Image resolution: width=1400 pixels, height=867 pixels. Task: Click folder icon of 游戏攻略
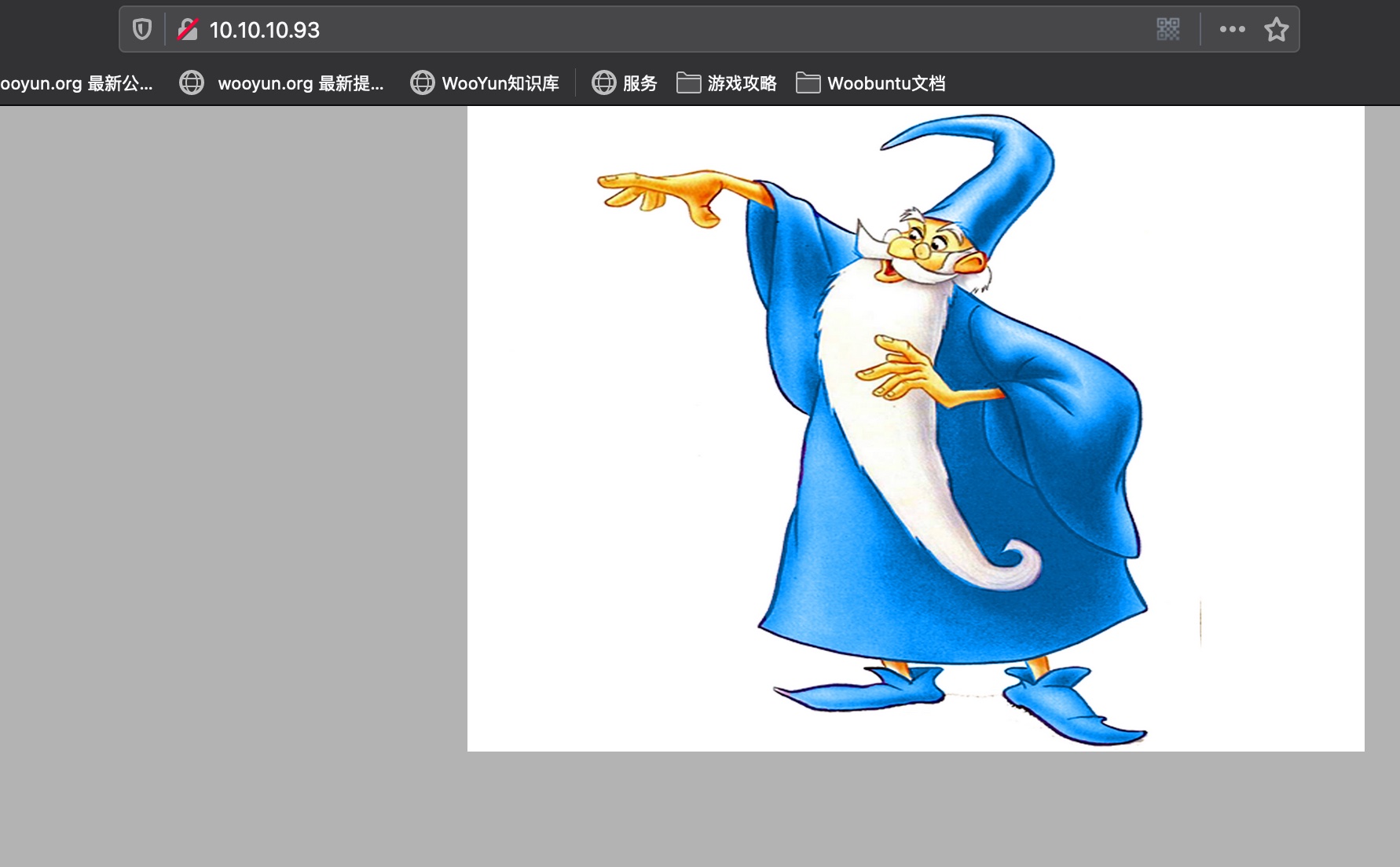(x=689, y=82)
